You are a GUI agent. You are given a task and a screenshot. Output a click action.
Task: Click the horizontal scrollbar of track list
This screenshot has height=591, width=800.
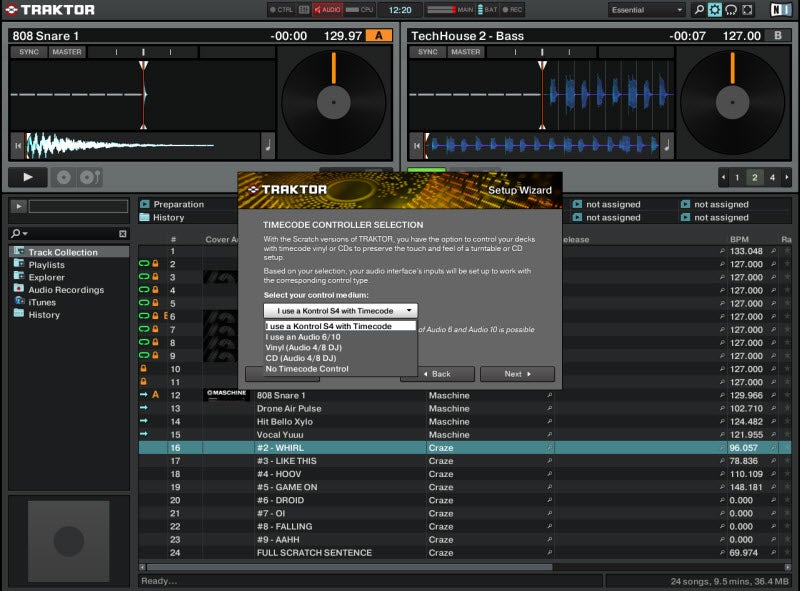coord(349,567)
